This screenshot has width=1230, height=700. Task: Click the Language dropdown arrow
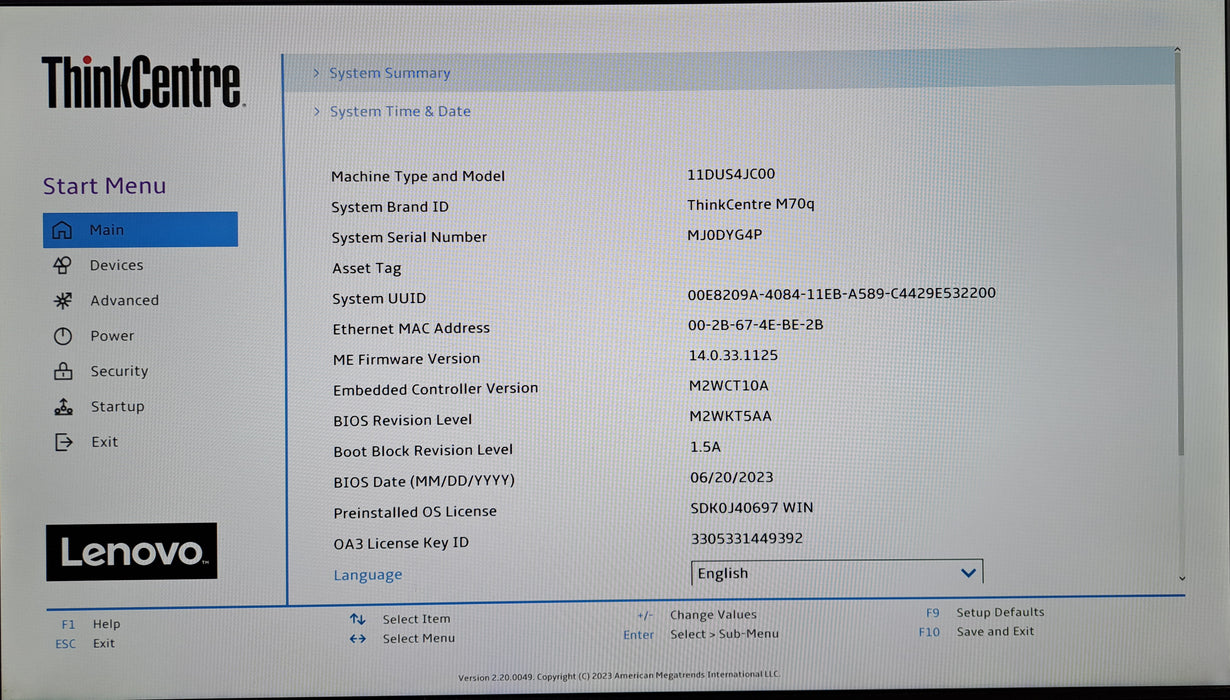(967, 573)
